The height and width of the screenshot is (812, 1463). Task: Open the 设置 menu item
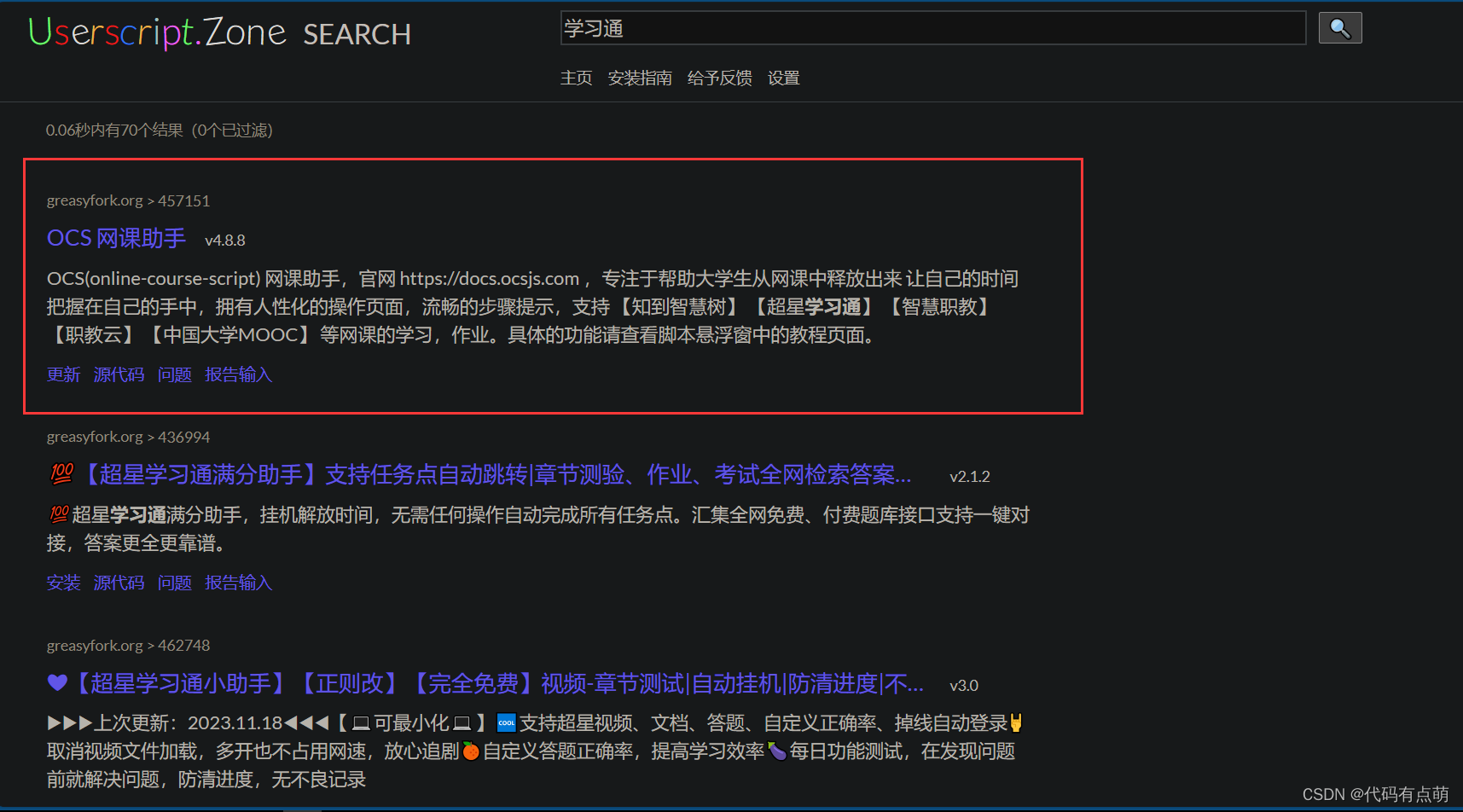click(783, 78)
